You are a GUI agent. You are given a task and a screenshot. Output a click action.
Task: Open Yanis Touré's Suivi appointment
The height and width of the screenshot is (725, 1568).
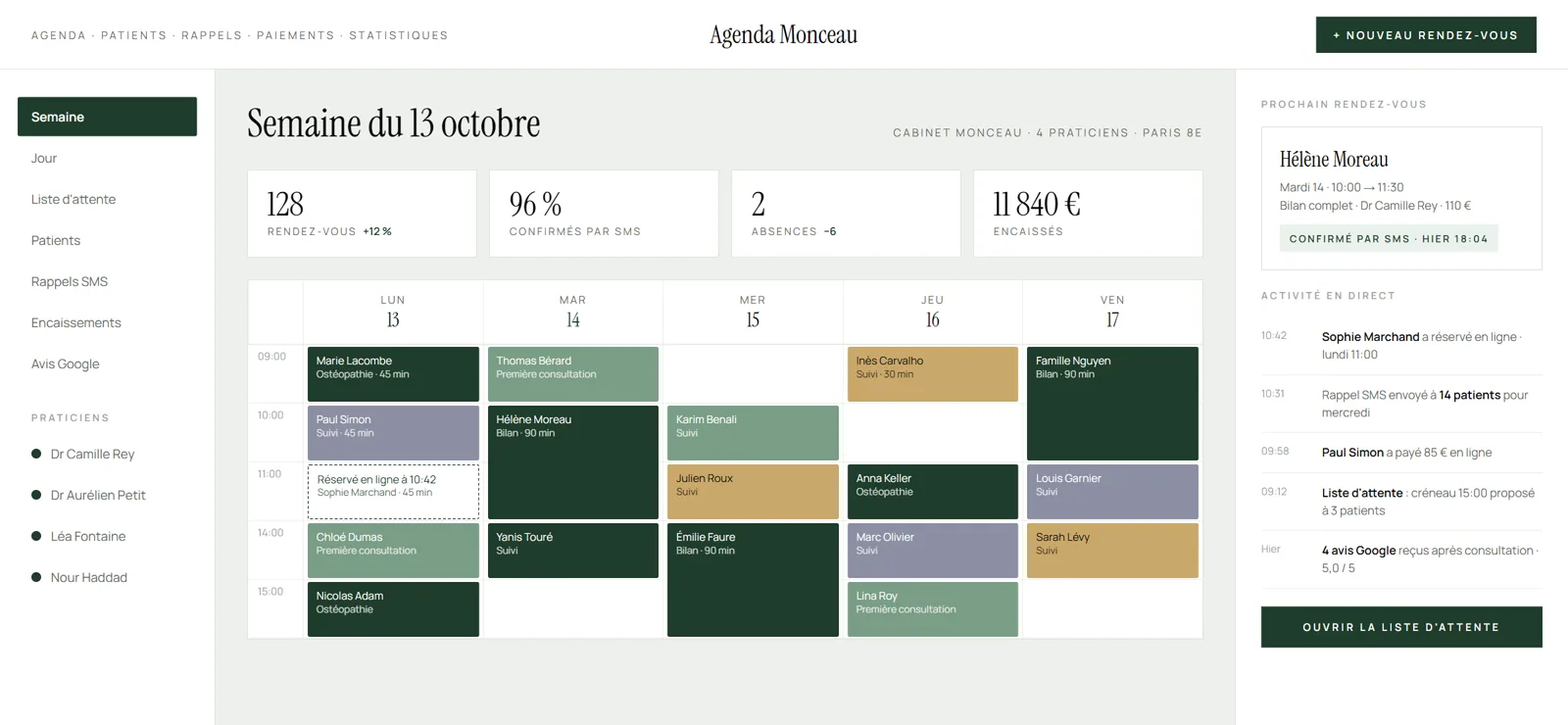(x=573, y=551)
